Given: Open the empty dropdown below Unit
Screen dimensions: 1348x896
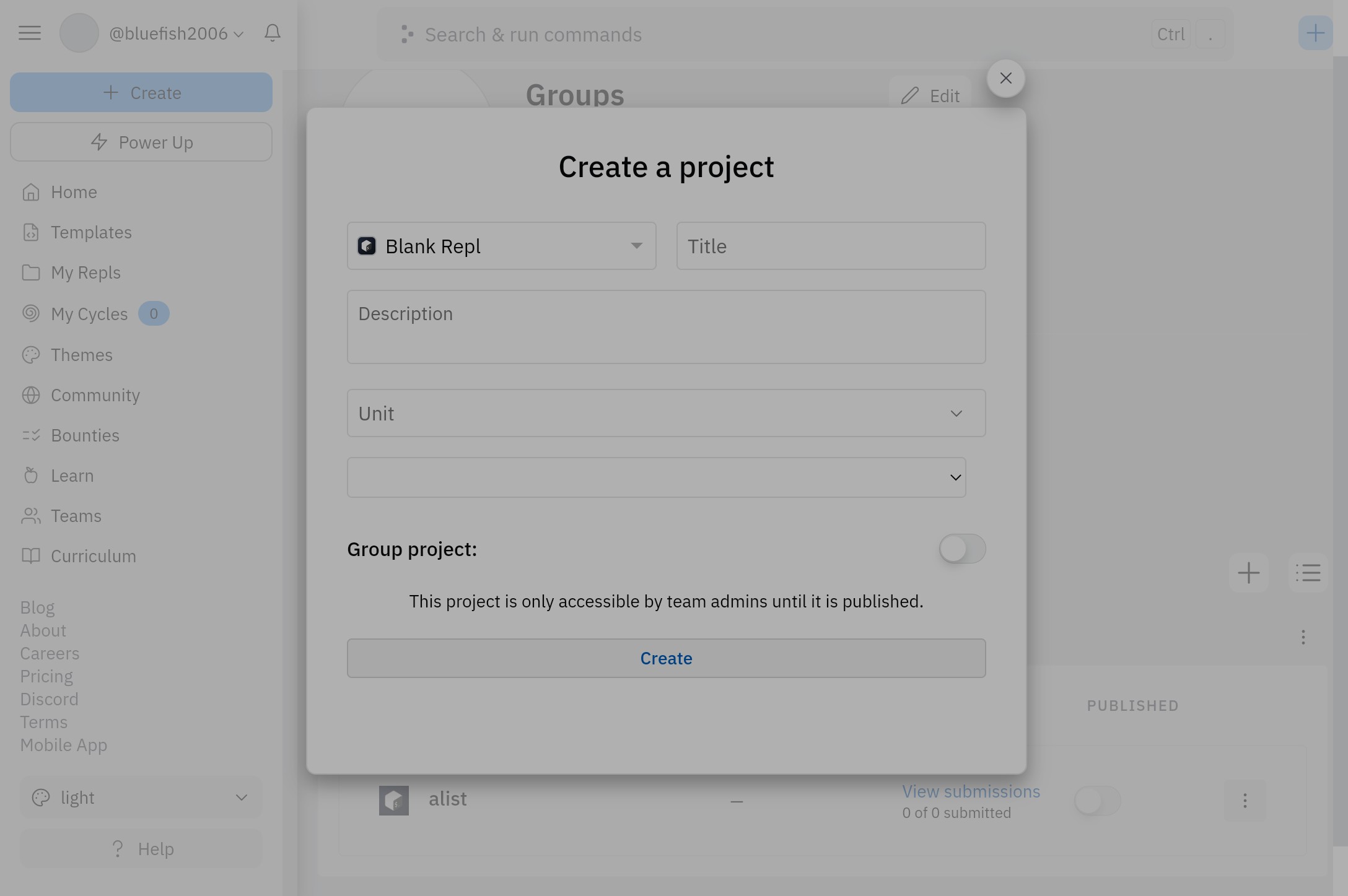Looking at the screenshot, I should click(x=656, y=478).
